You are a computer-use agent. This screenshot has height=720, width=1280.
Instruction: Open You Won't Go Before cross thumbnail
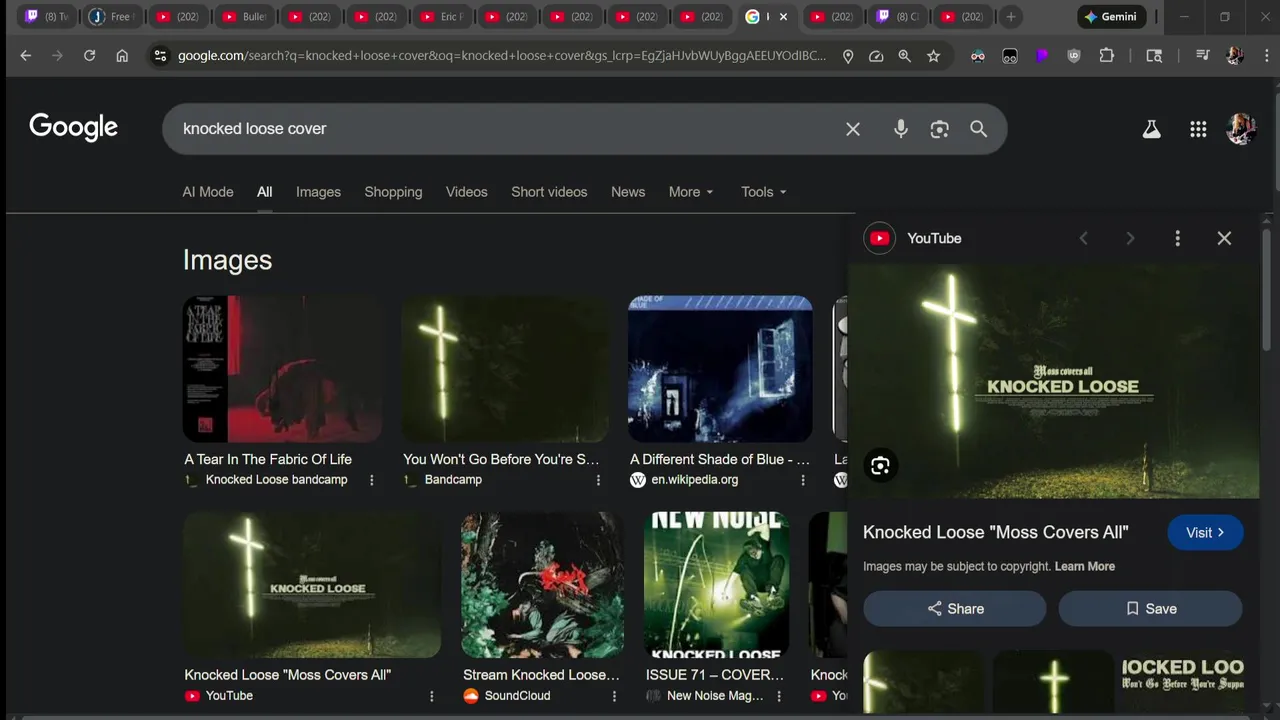(505, 369)
